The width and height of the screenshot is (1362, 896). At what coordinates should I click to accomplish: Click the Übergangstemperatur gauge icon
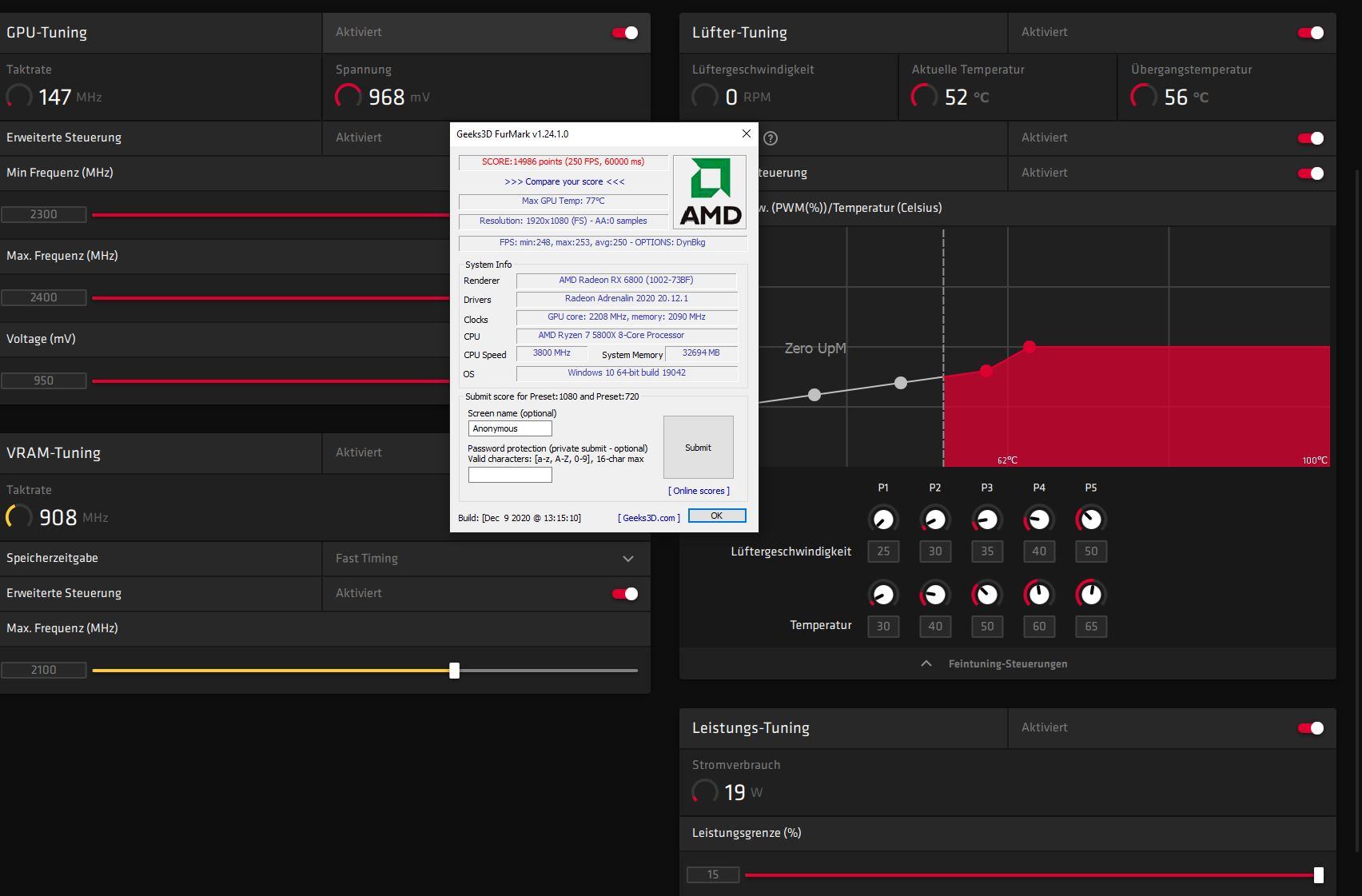(x=1144, y=97)
